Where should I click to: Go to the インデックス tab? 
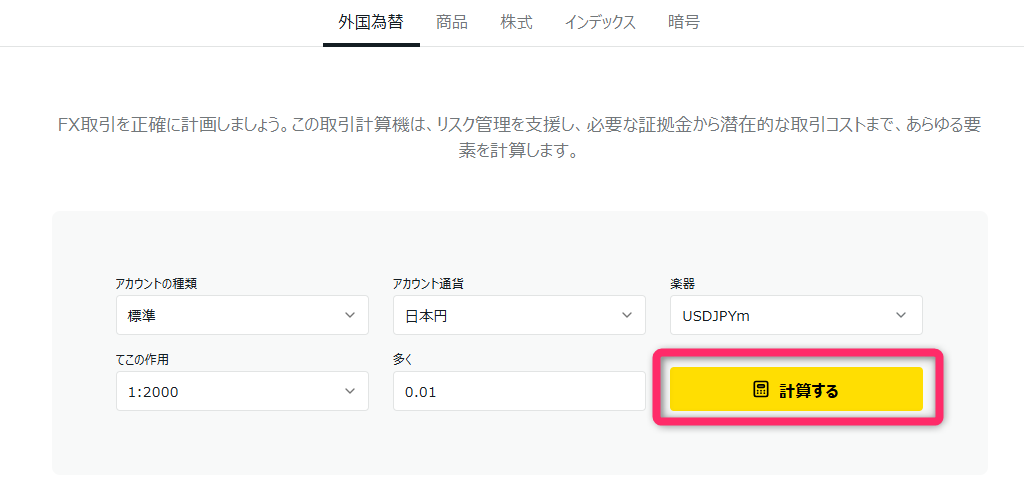tap(600, 22)
